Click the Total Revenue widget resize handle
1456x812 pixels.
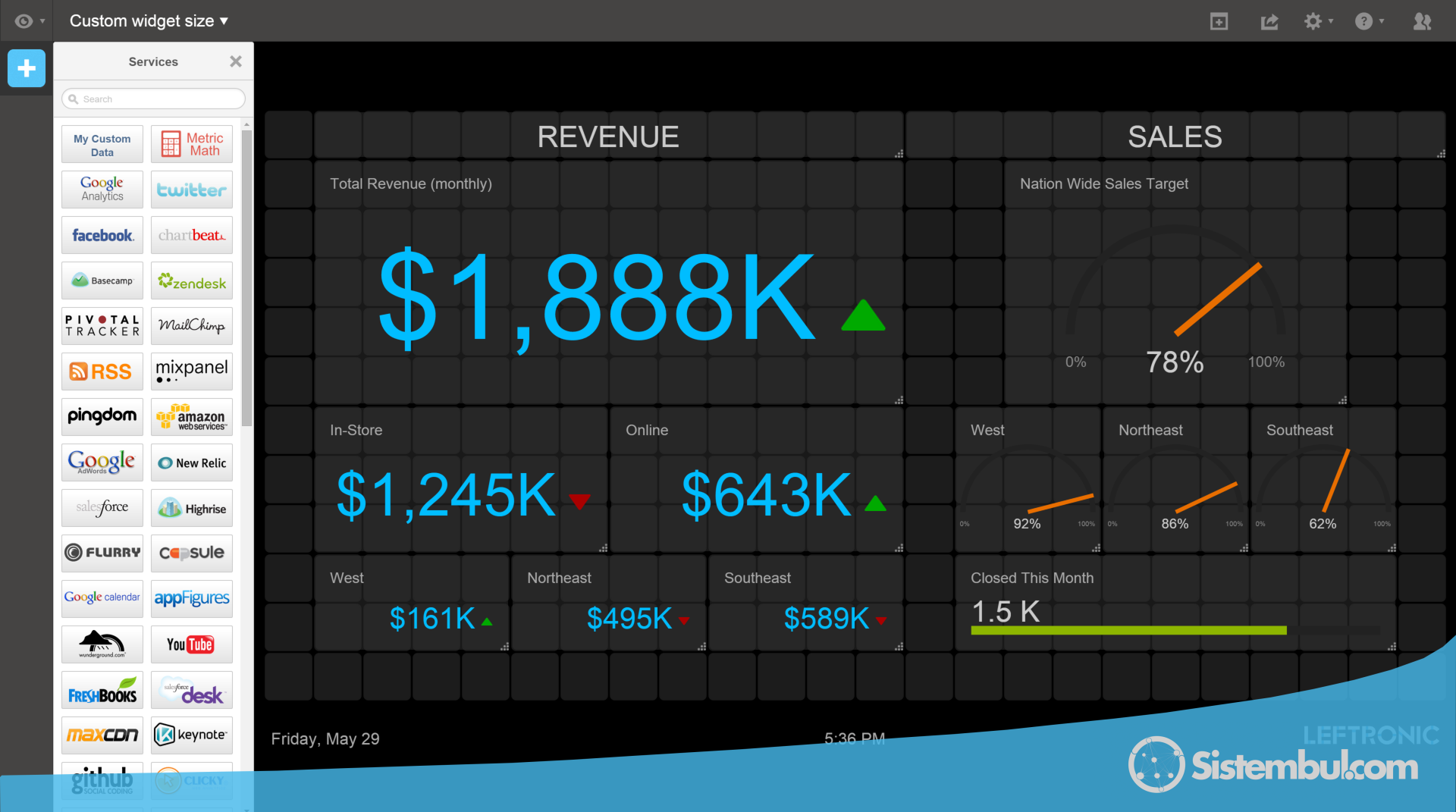point(899,400)
